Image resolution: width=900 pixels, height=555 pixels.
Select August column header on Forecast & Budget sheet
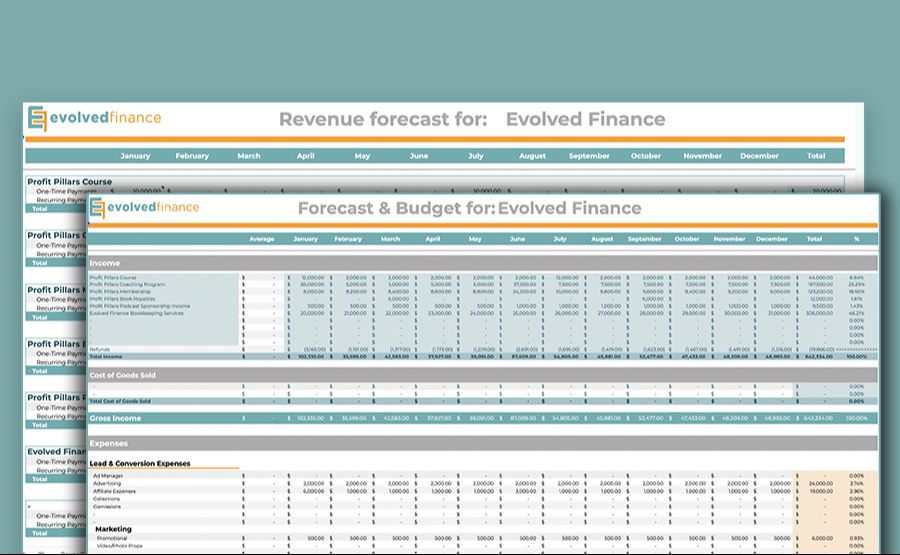602,239
